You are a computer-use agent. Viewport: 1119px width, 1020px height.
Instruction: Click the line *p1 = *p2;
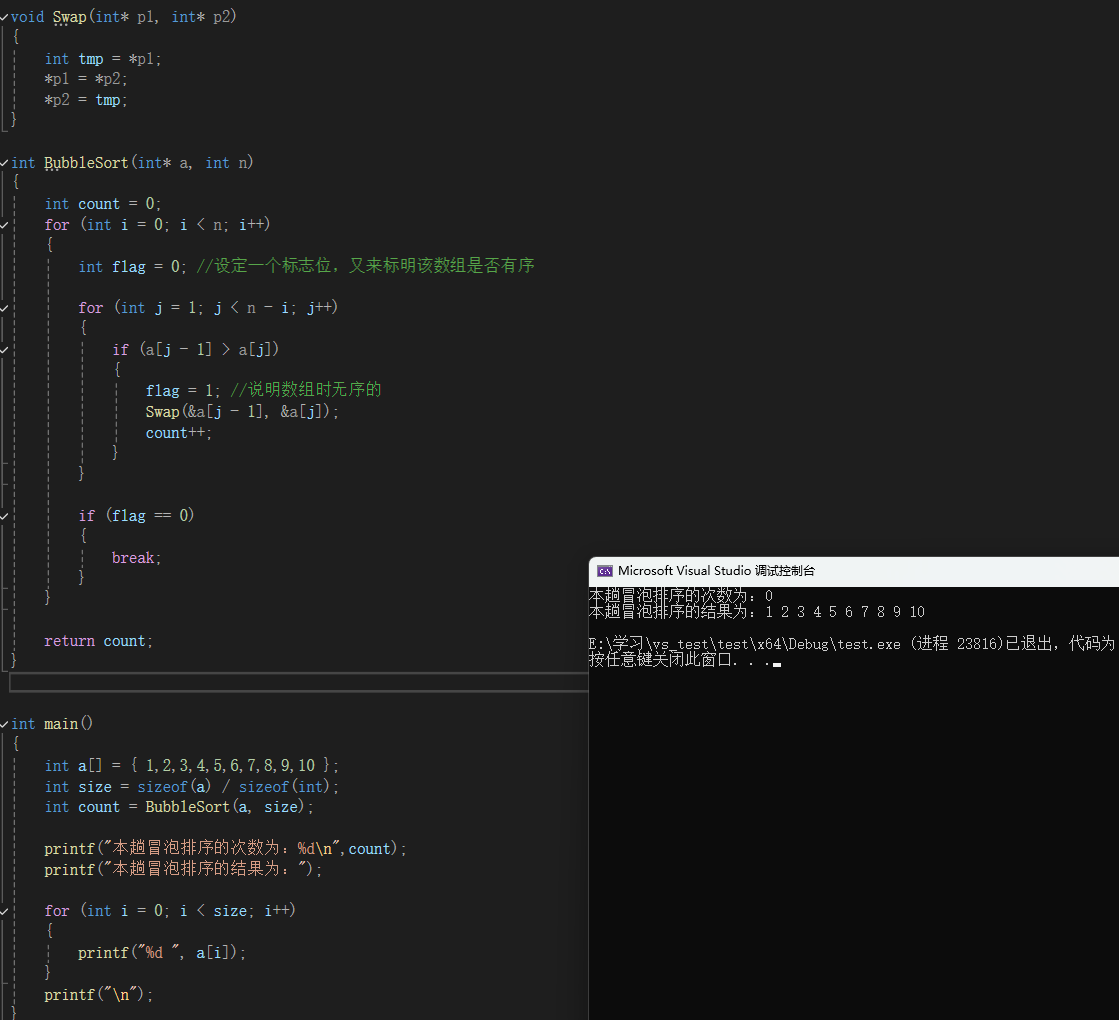(x=86, y=79)
